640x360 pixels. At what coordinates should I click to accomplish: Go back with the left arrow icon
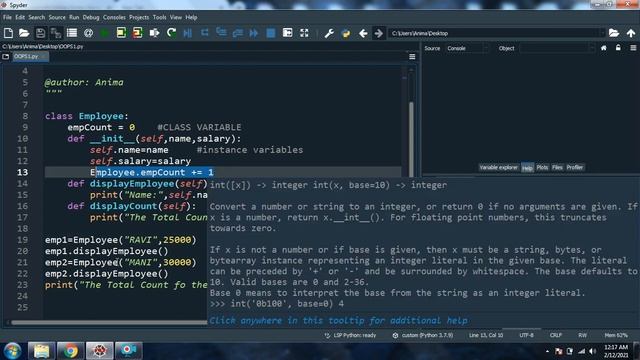[363, 33]
